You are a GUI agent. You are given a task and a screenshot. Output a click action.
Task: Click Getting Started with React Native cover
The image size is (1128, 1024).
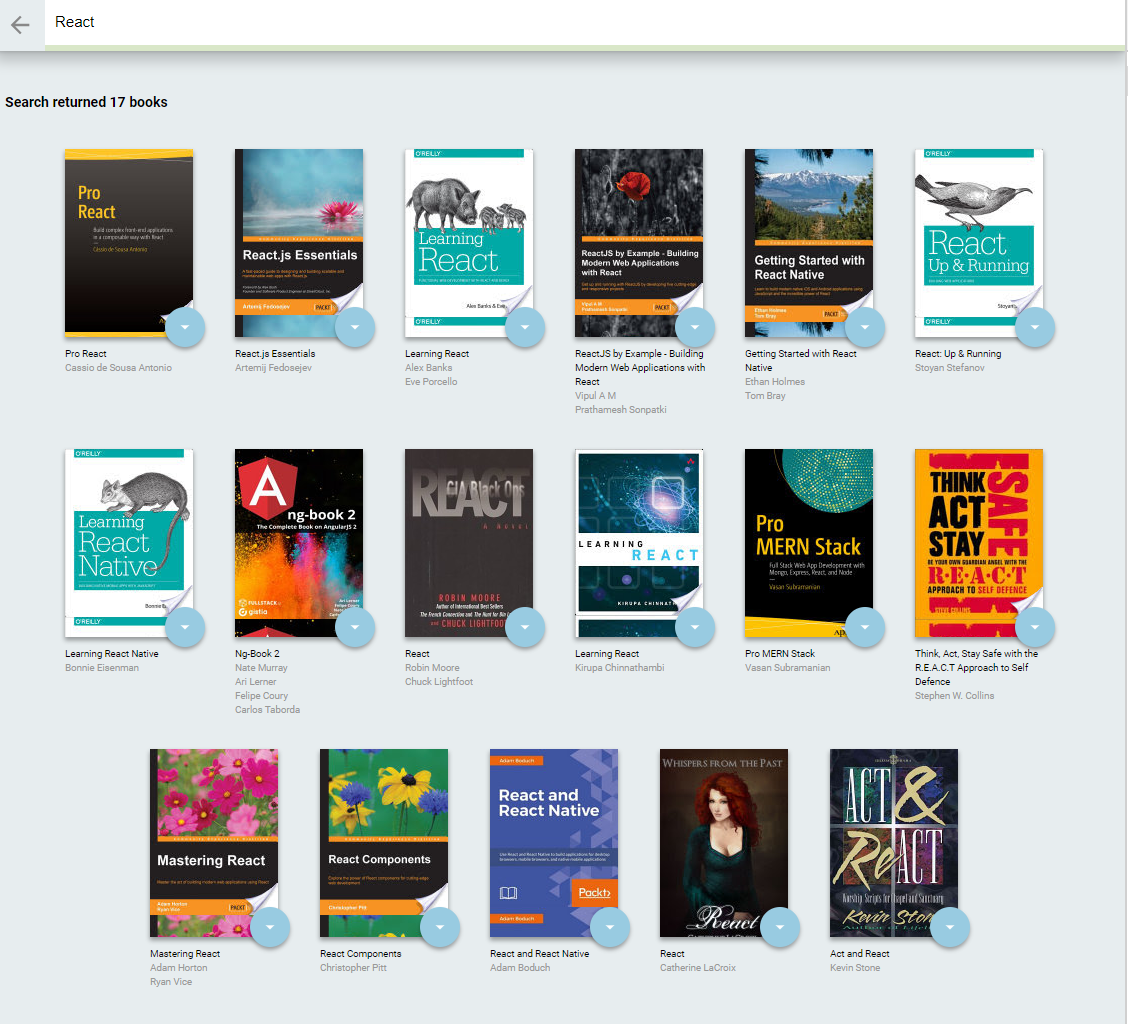pos(809,243)
